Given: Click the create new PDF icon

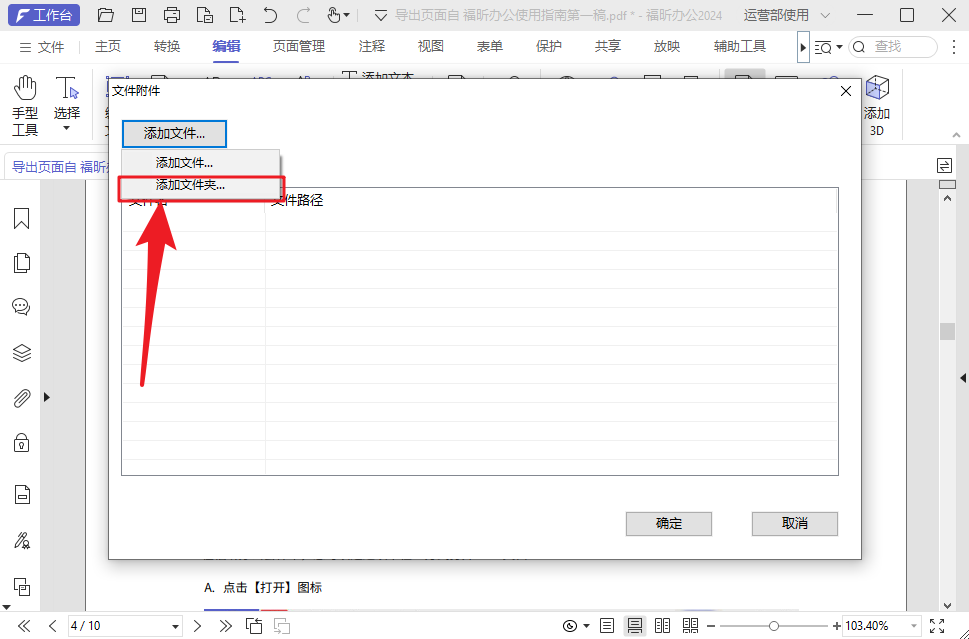Looking at the screenshot, I should [237, 15].
